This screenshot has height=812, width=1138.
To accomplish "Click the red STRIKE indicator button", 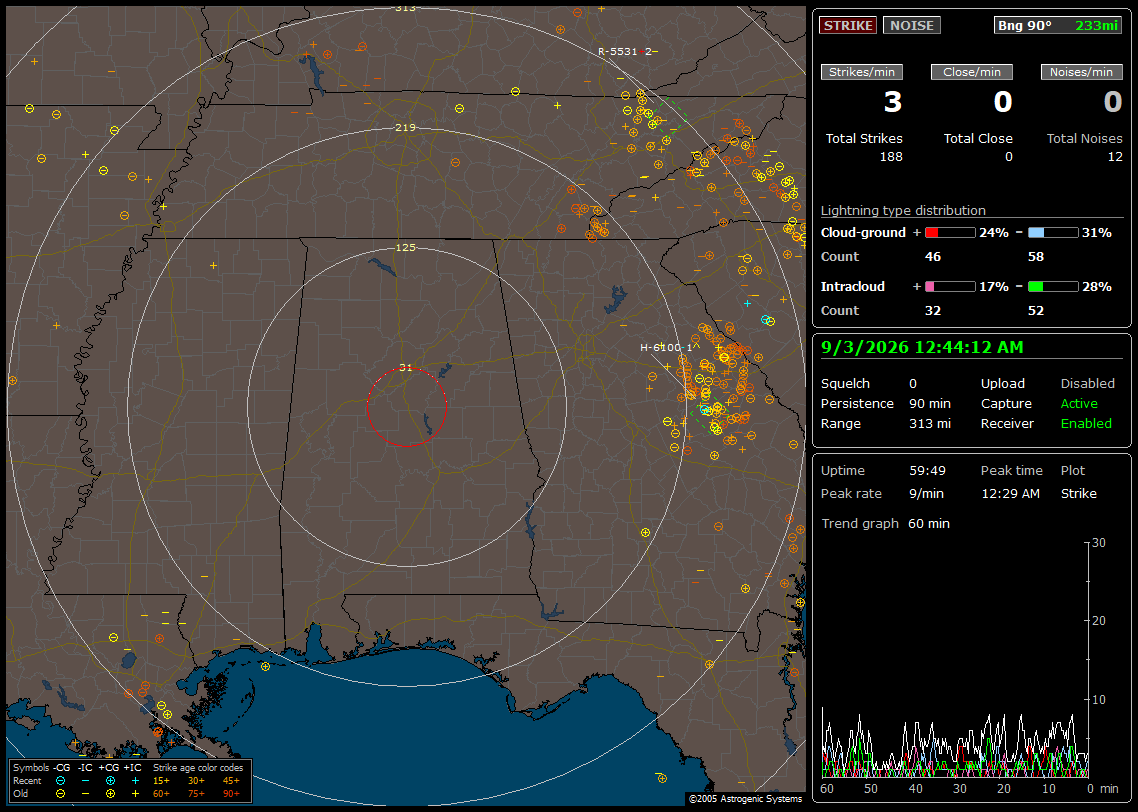I will 848,25.
